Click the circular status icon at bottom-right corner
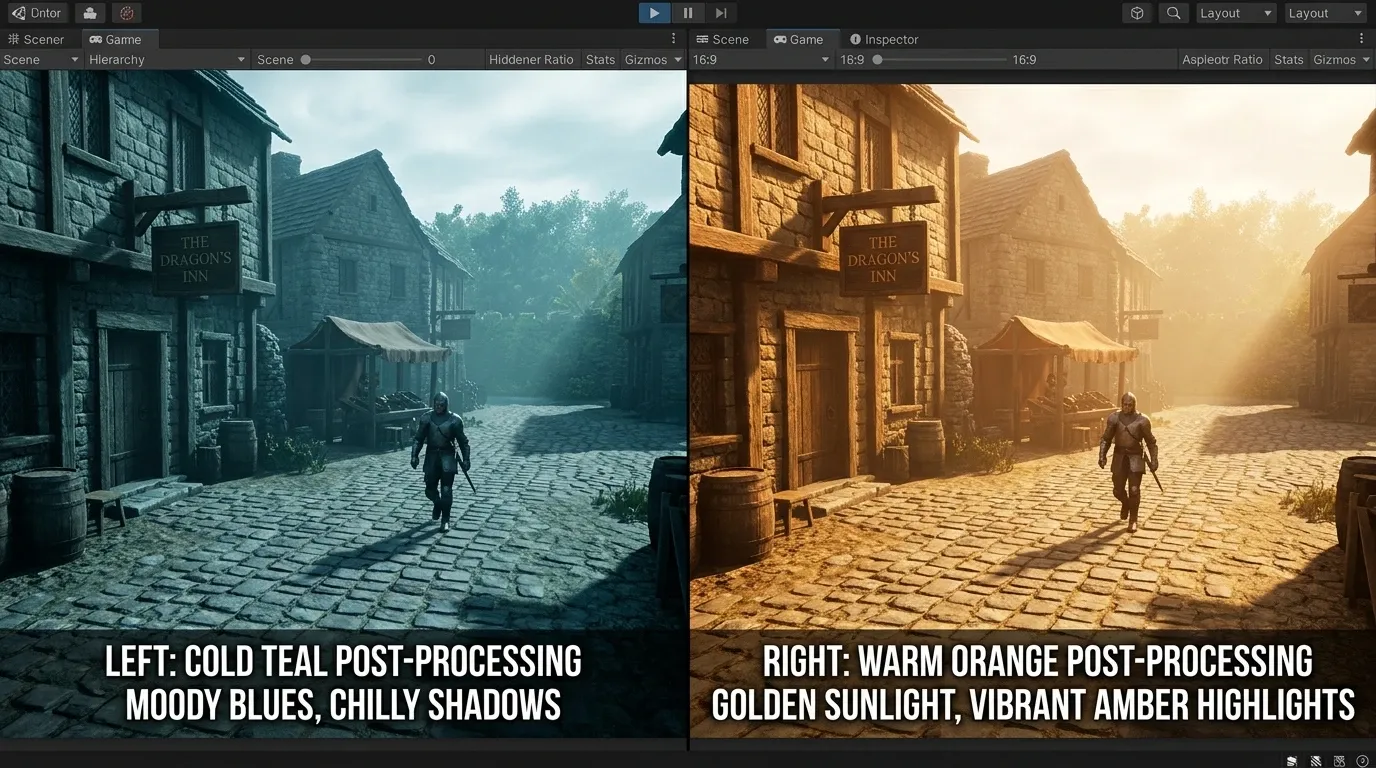 coord(1362,761)
